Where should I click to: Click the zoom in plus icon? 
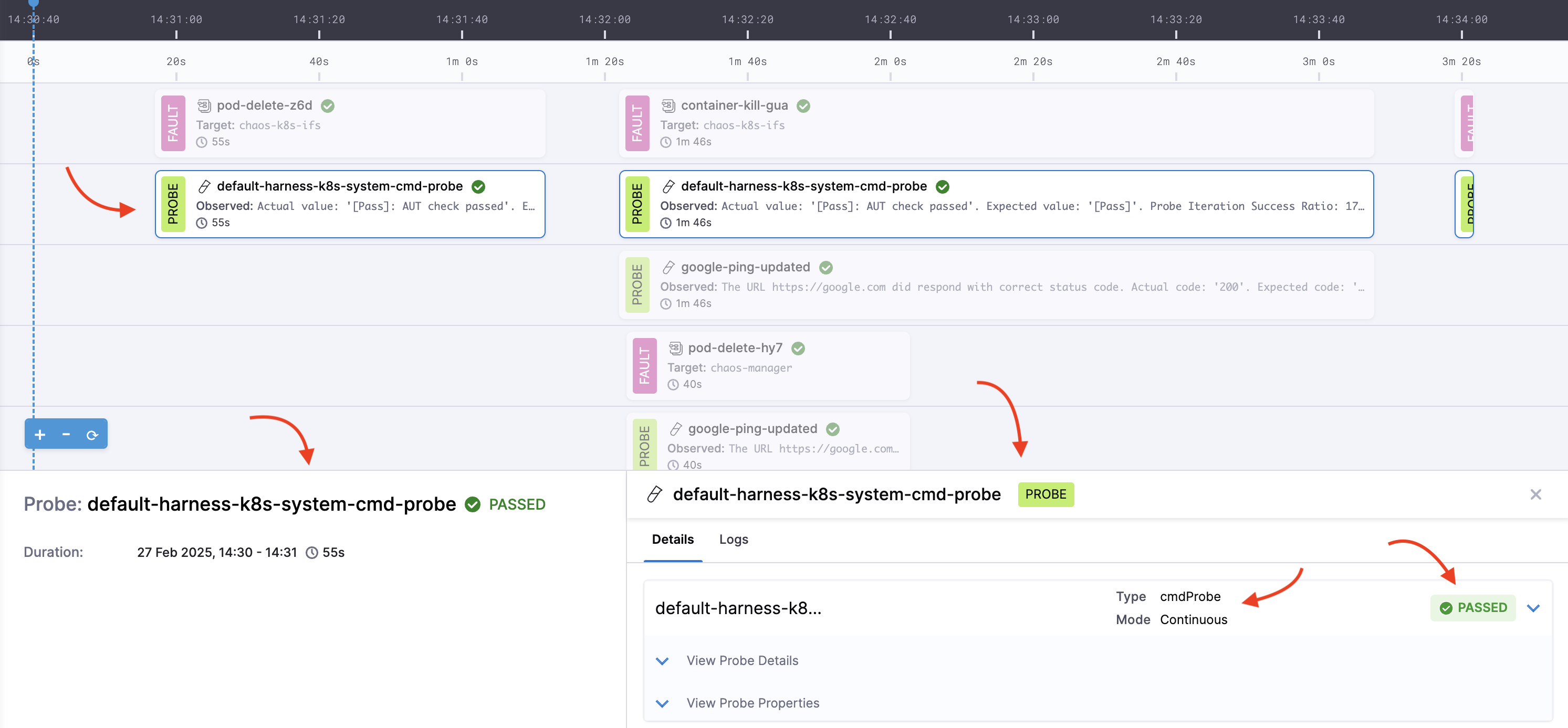[x=40, y=434]
